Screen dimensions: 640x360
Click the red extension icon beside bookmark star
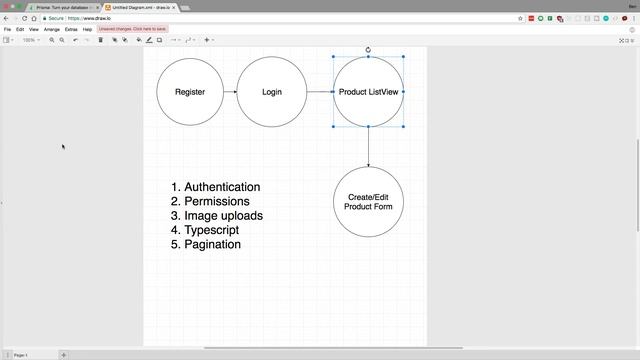[x=531, y=18]
